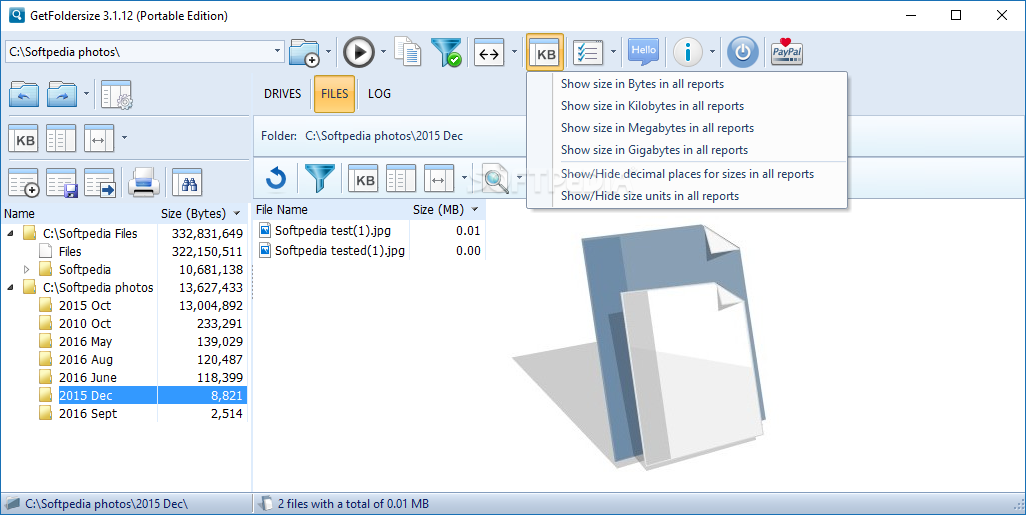The height and width of the screenshot is (515, 1026).
Task: Save report using the floppy disk icon
Action: [x=62, y=183]
